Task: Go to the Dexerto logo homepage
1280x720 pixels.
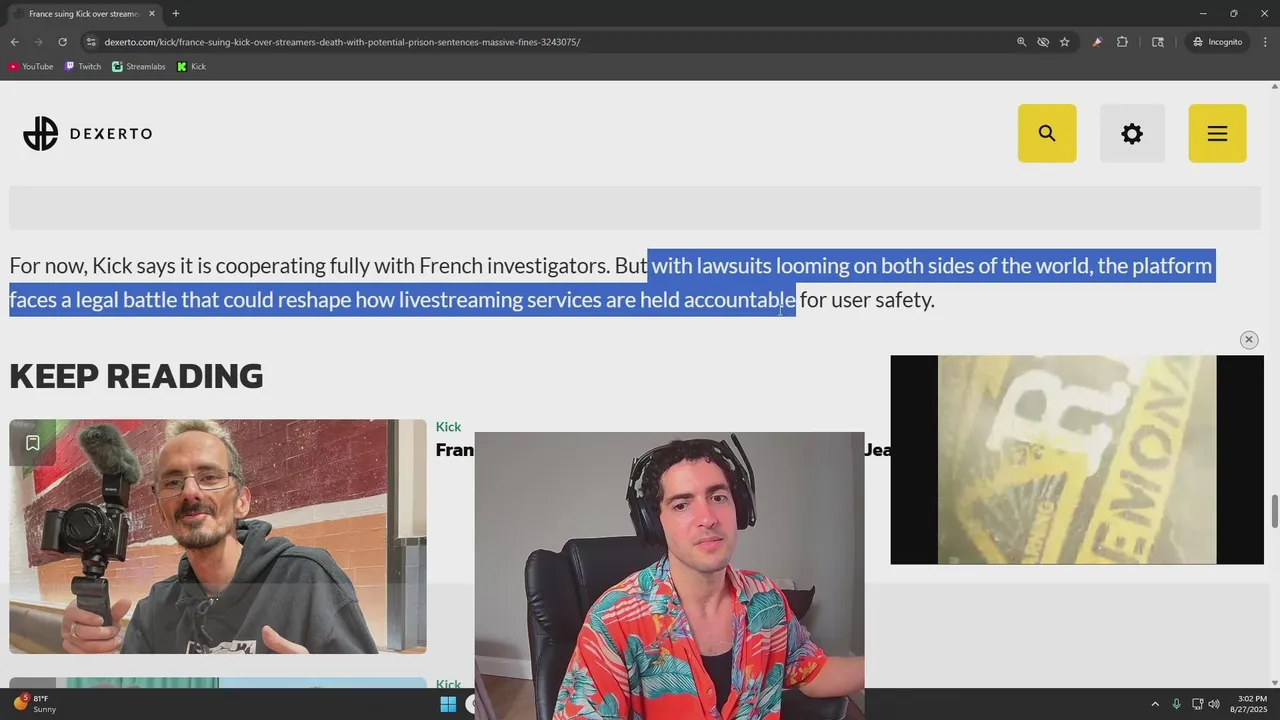Action: point(88,133)
